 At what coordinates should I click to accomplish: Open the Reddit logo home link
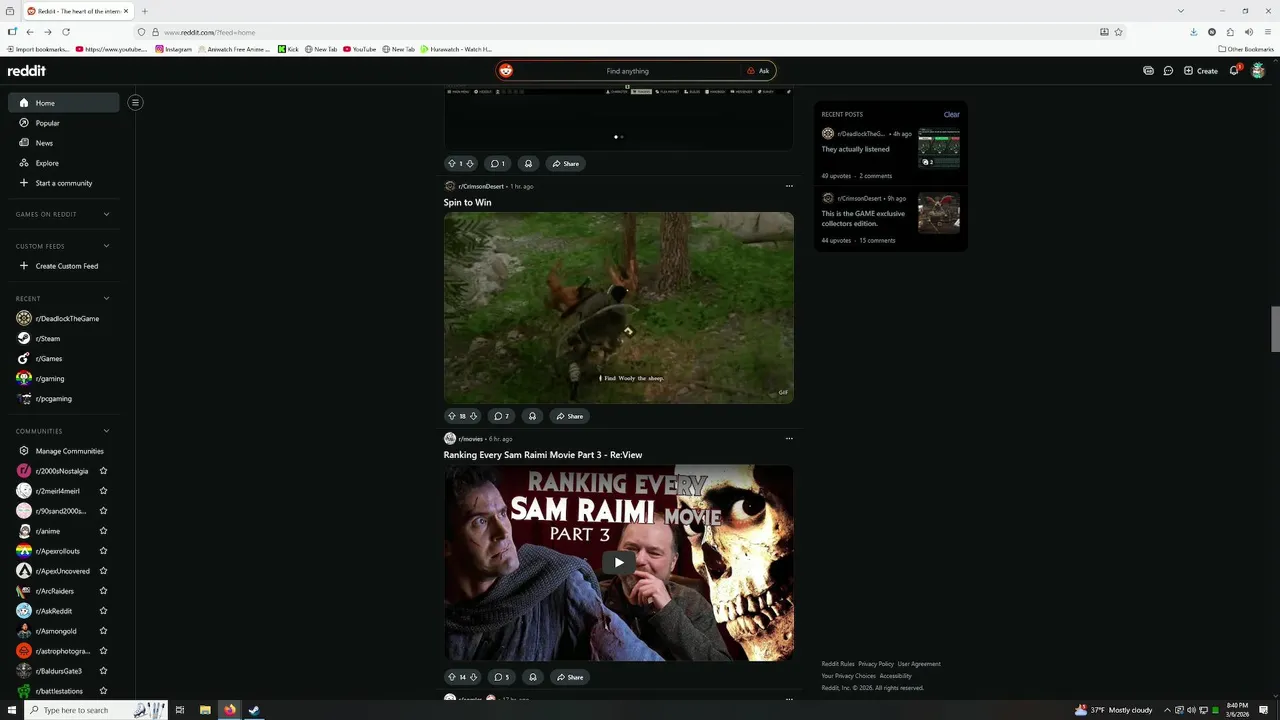(27, 71)
